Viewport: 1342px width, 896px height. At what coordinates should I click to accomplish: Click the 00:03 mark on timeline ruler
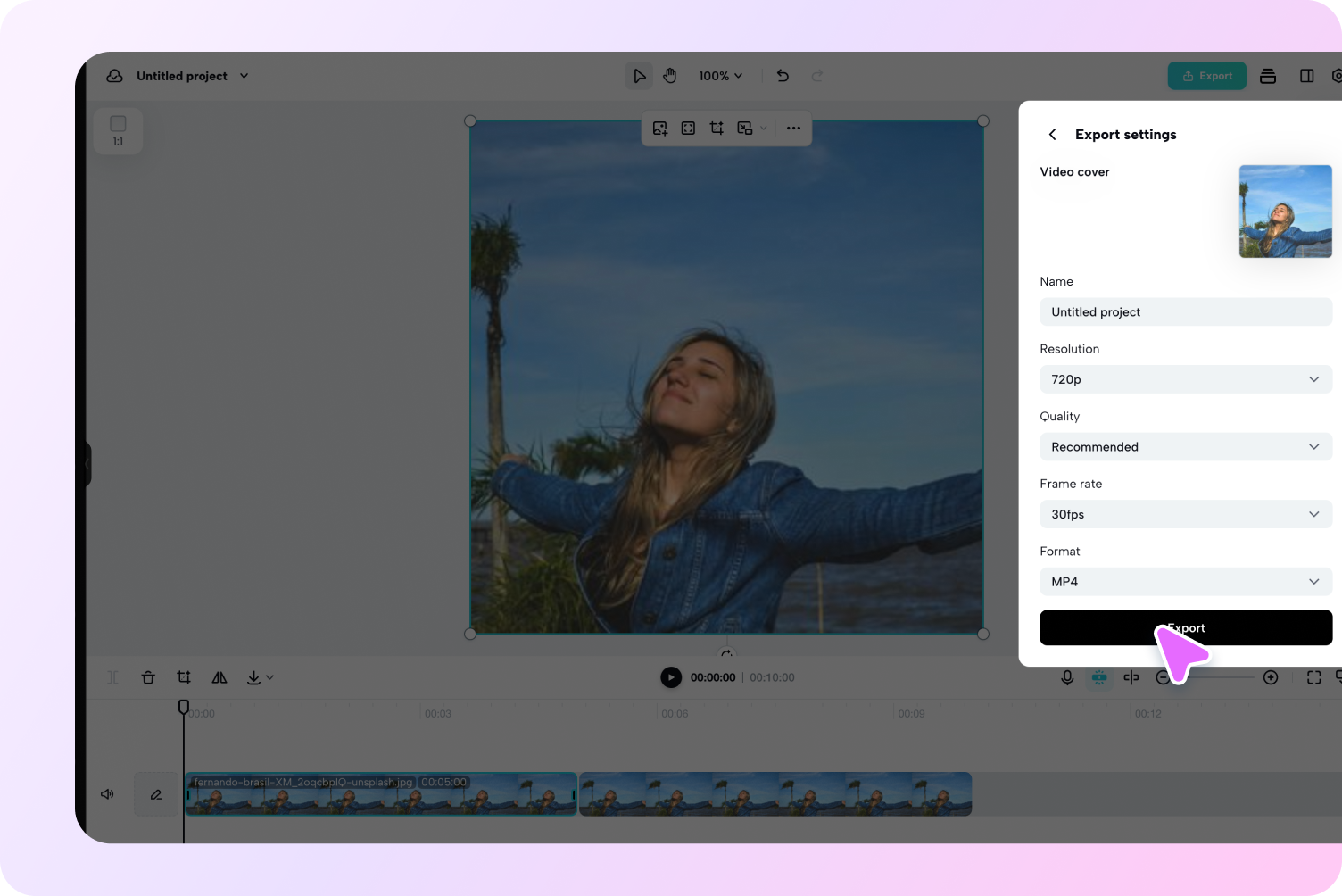tap(438, 714)
